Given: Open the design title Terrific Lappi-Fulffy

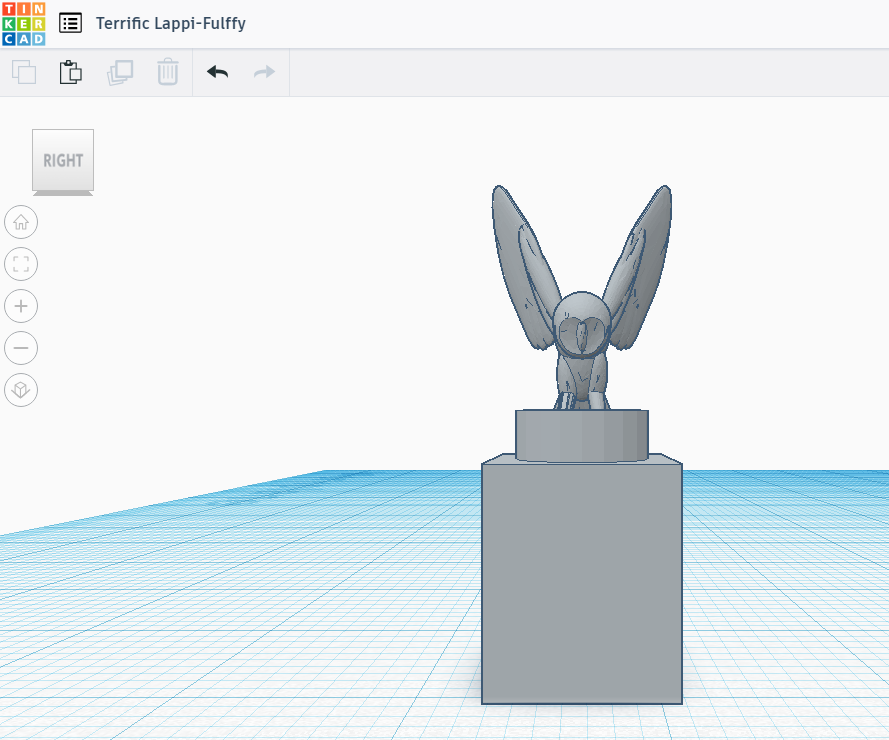Looking at the screenshot, I should tap(171, 23).
